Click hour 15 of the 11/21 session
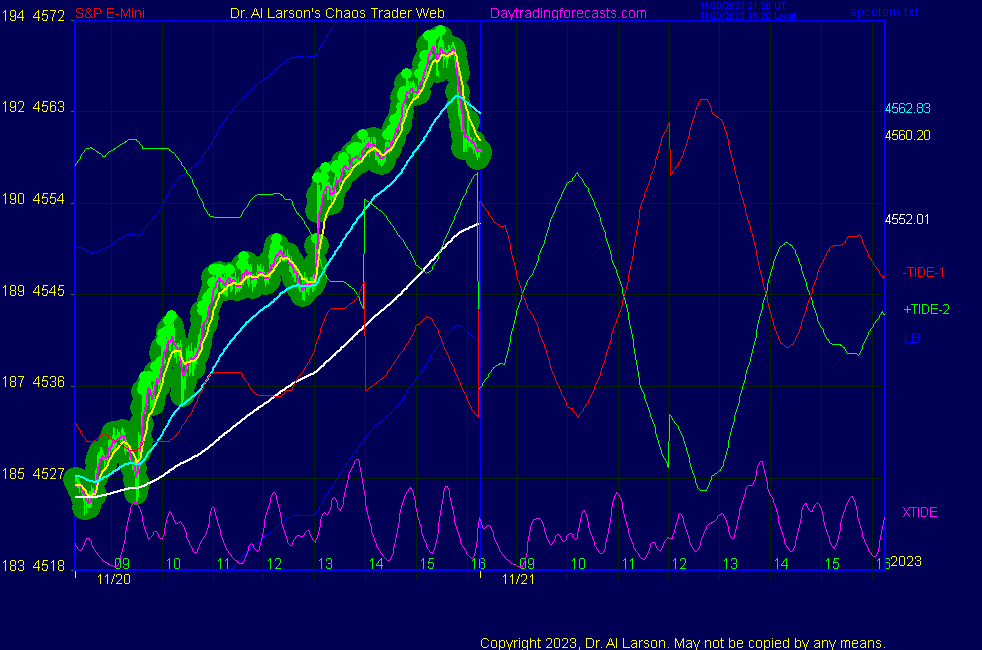 point(832,564)
